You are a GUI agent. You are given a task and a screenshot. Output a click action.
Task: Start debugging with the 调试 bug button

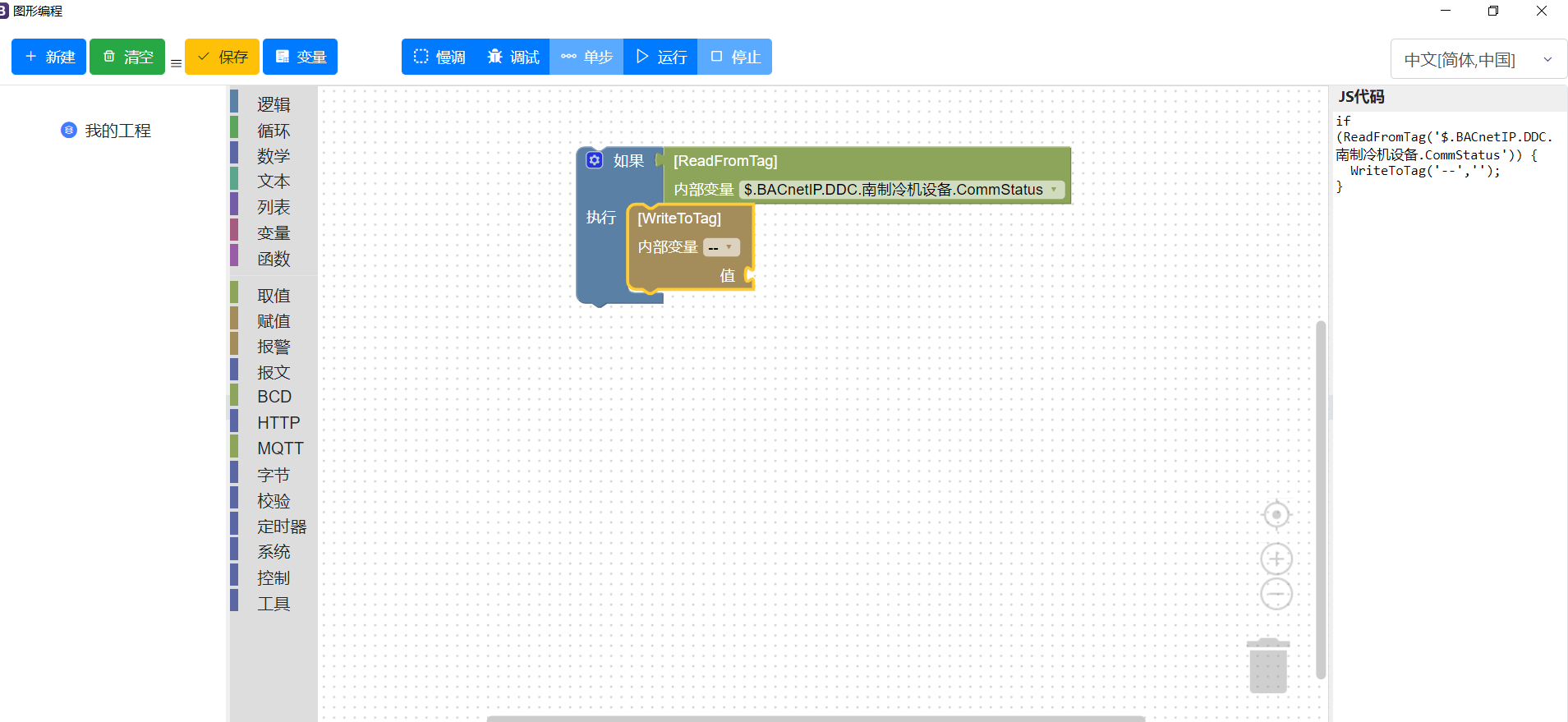513,57
